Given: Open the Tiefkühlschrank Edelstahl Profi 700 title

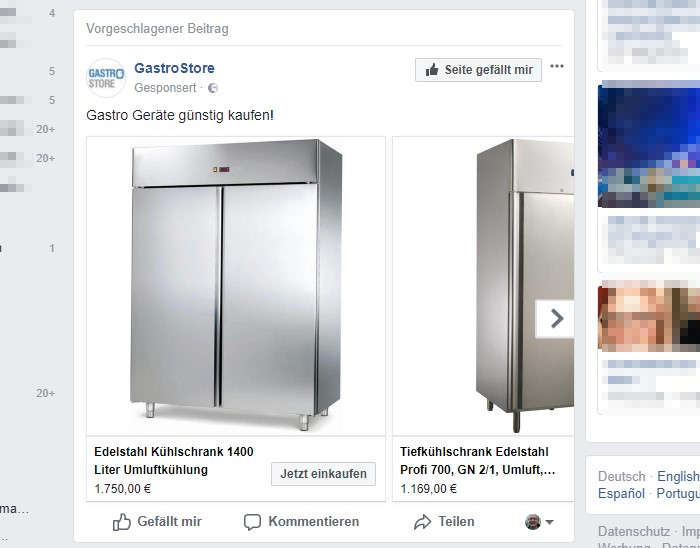Looking at the screenshot, I should coord(478,461).
